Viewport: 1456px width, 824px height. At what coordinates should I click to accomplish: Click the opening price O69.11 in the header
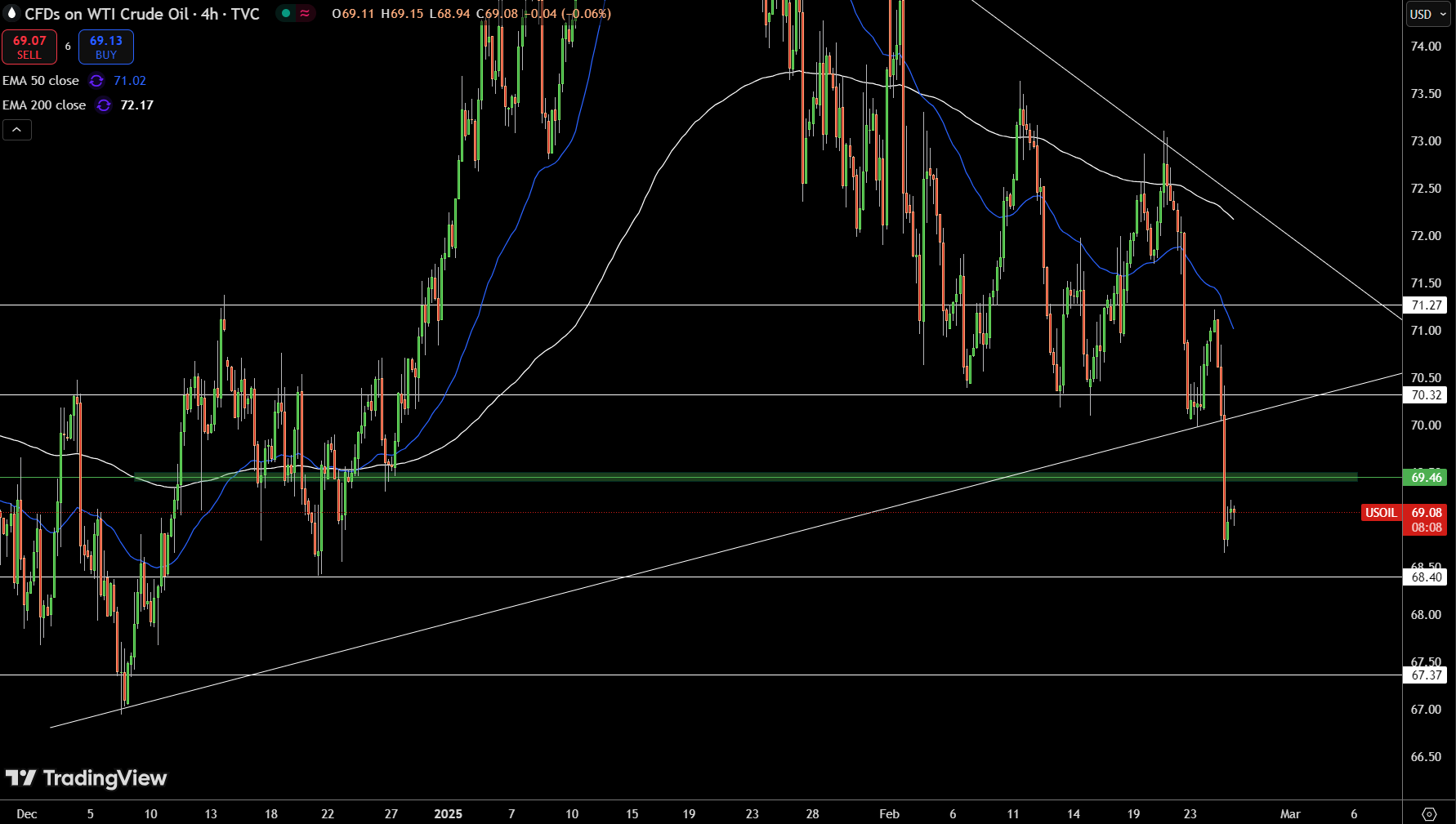[354, 14]
